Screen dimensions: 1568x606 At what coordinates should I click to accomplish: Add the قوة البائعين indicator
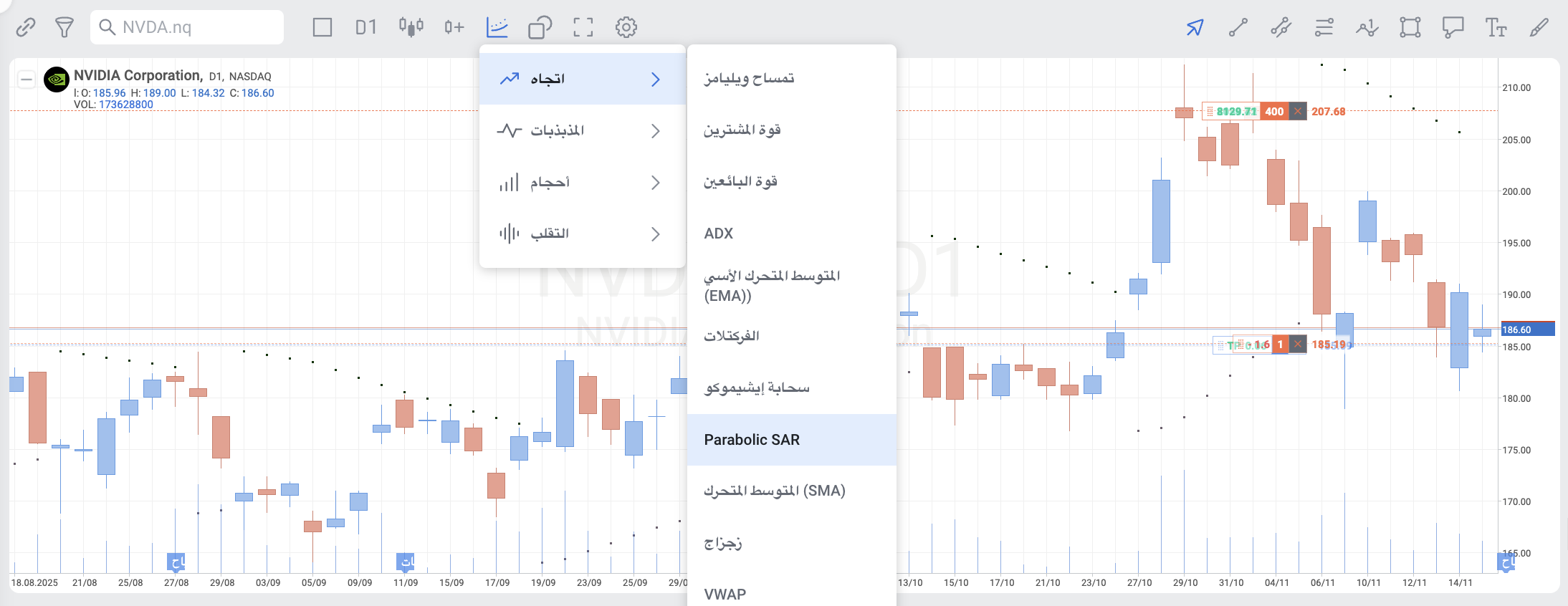tap(792, 181)
